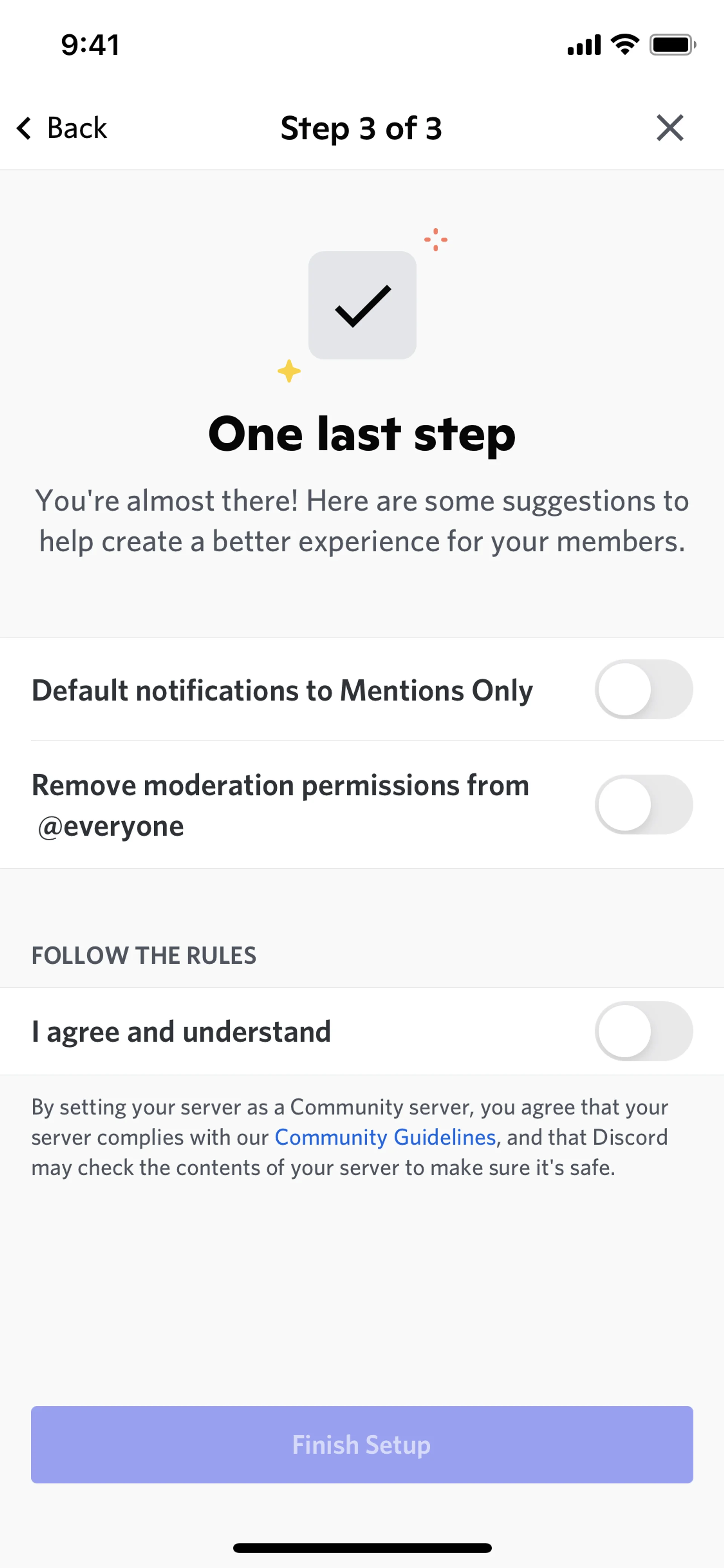Close the setup with the X icon
The image size is (724, 1568).
click(x=670, y=128)
